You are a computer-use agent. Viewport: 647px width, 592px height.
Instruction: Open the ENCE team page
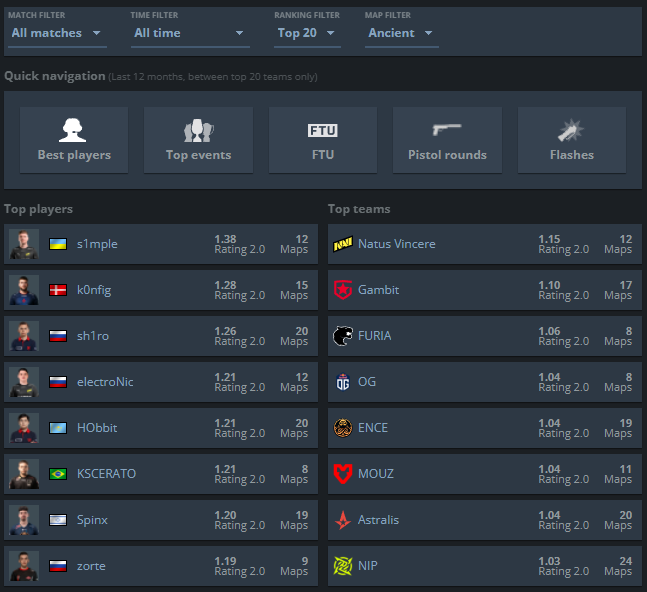pos(373,428)
